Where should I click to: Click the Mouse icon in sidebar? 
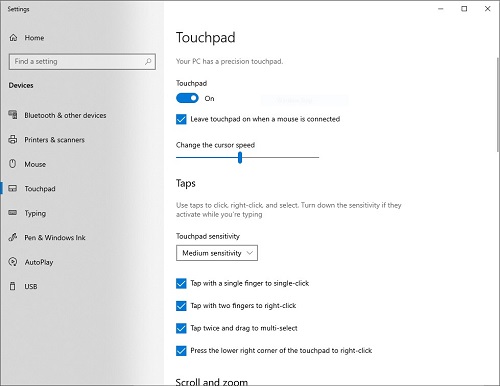click(x=13, y=164)
